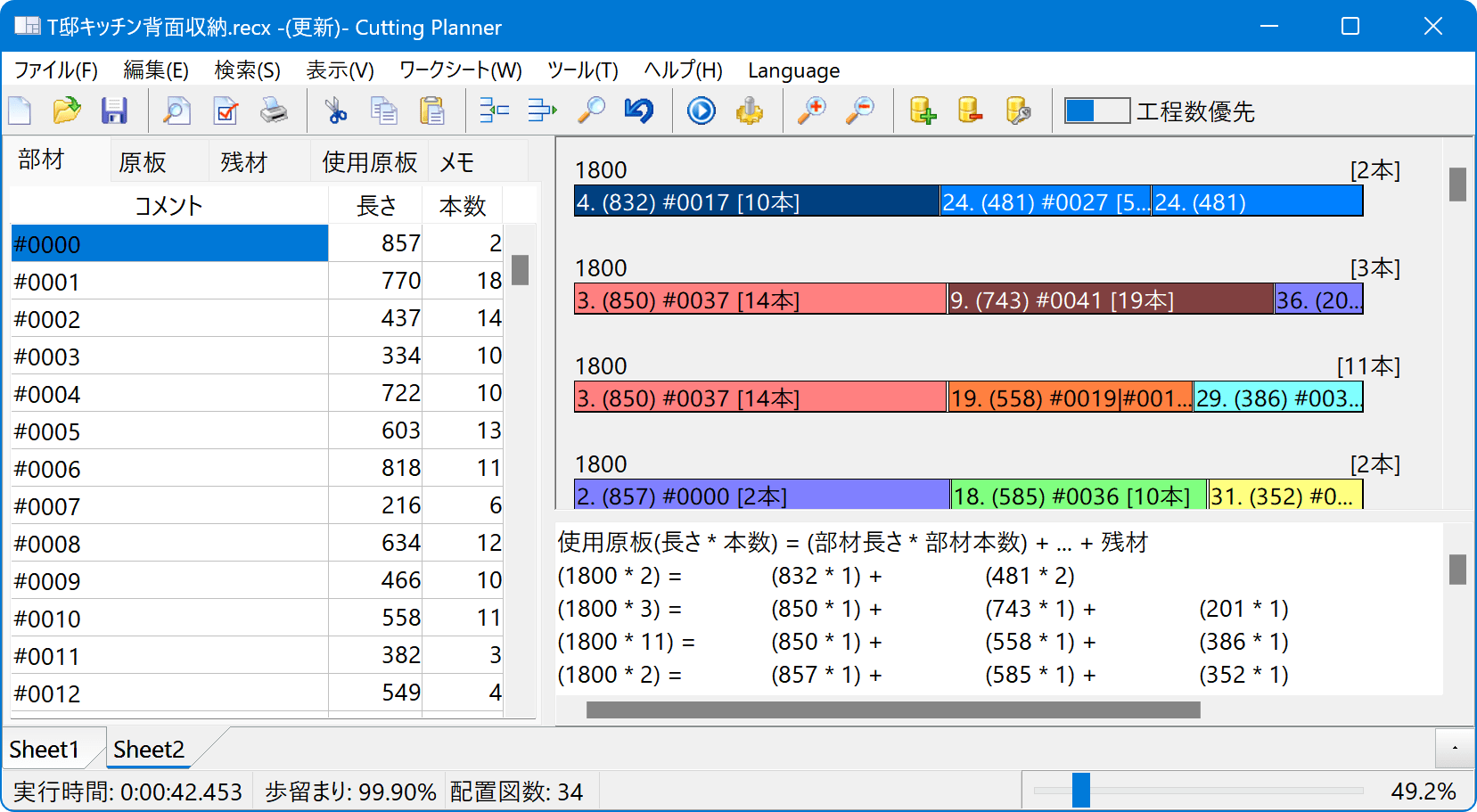Viewport: 1477px width, 812px height.
Task: Click the Save floppy disk icon
Action: [114, 111]
